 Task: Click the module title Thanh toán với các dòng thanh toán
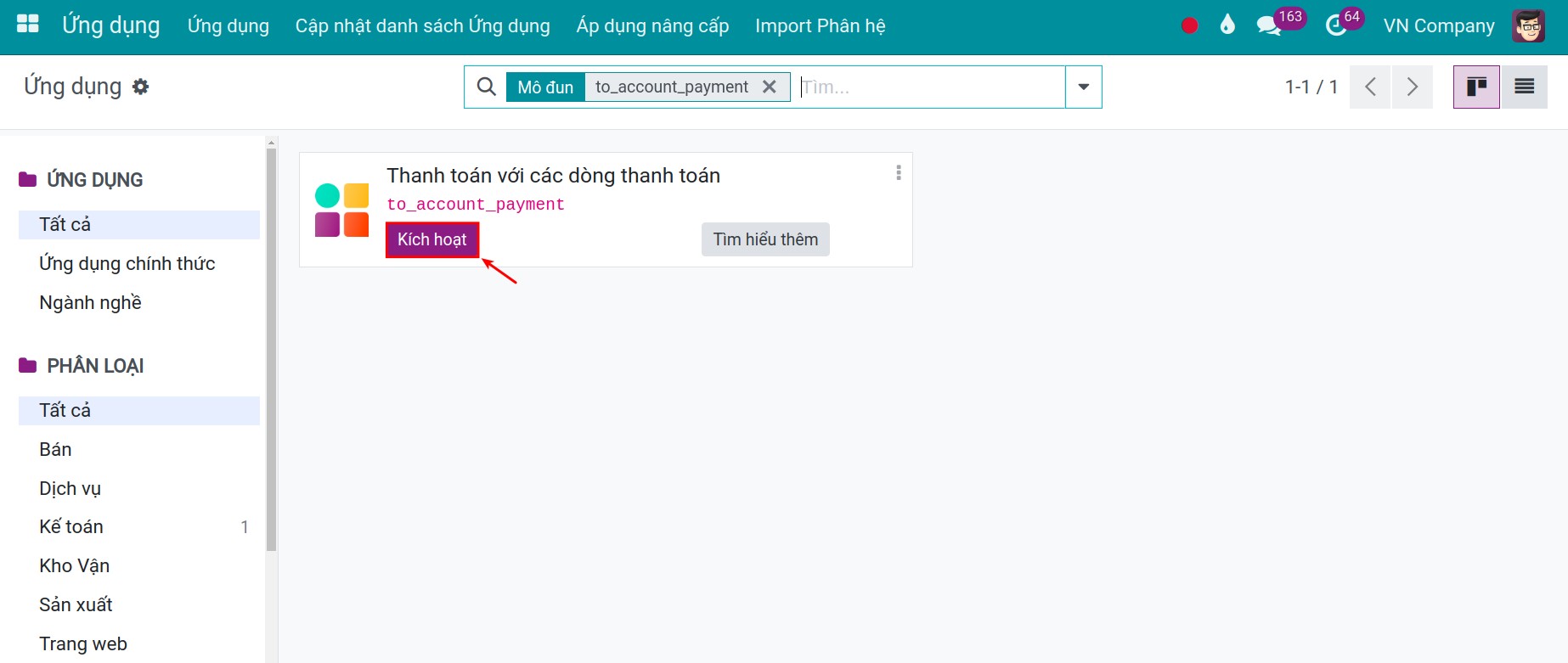coord(554,176)
